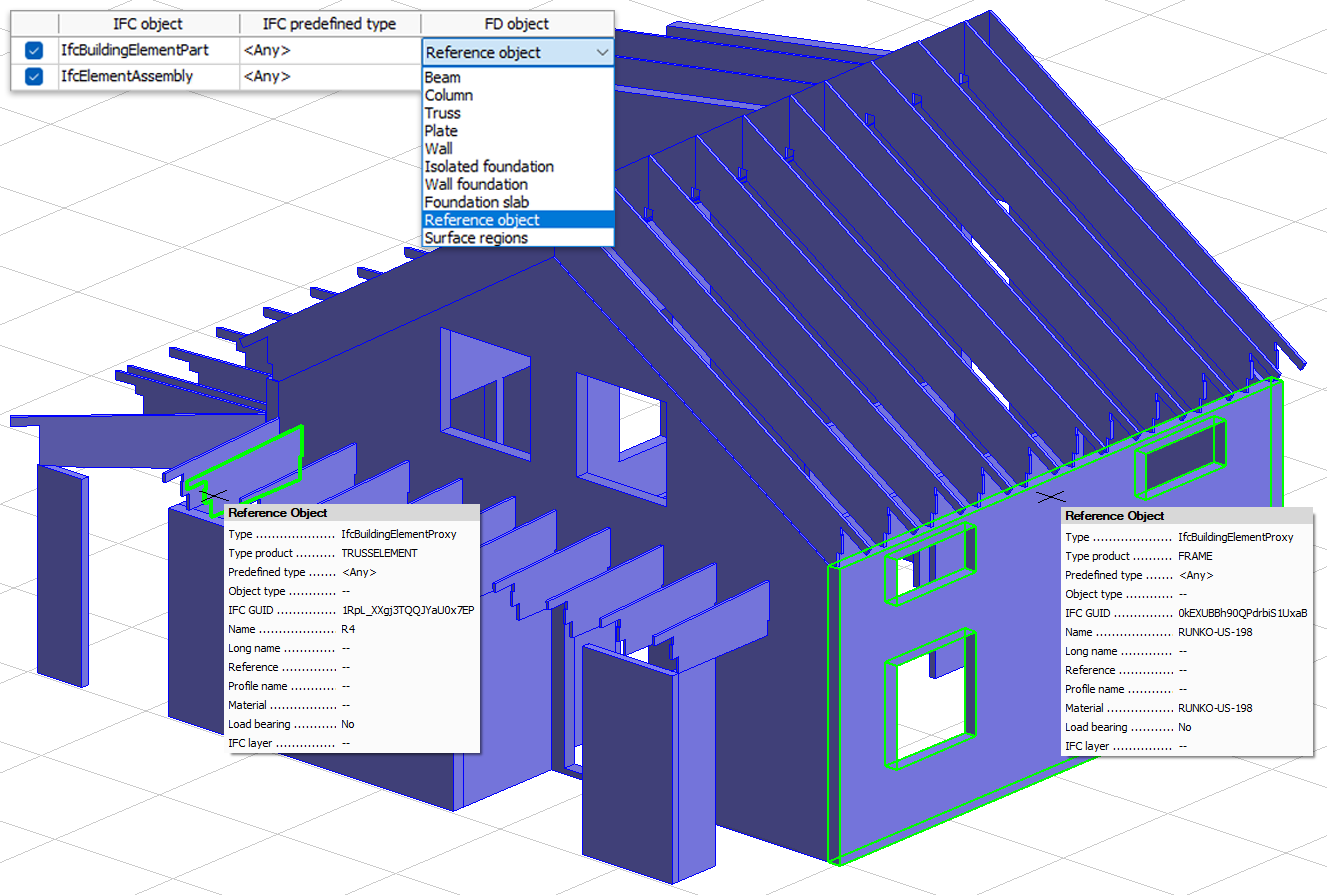
Task: Select highlighted Reference object list entry
Action: [482, 220]
